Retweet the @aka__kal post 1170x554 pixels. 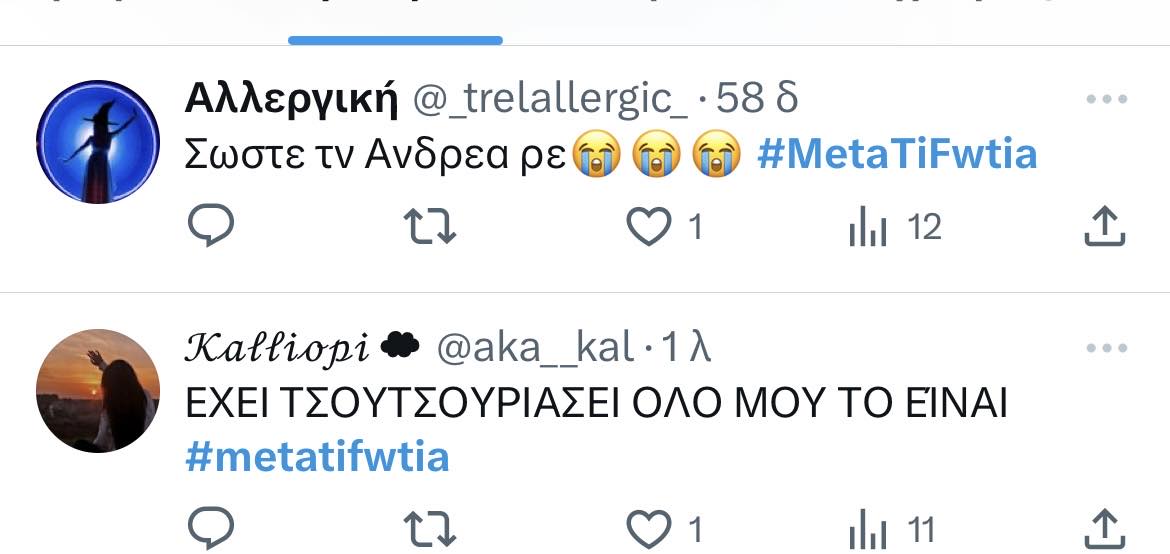click(429, 529)
